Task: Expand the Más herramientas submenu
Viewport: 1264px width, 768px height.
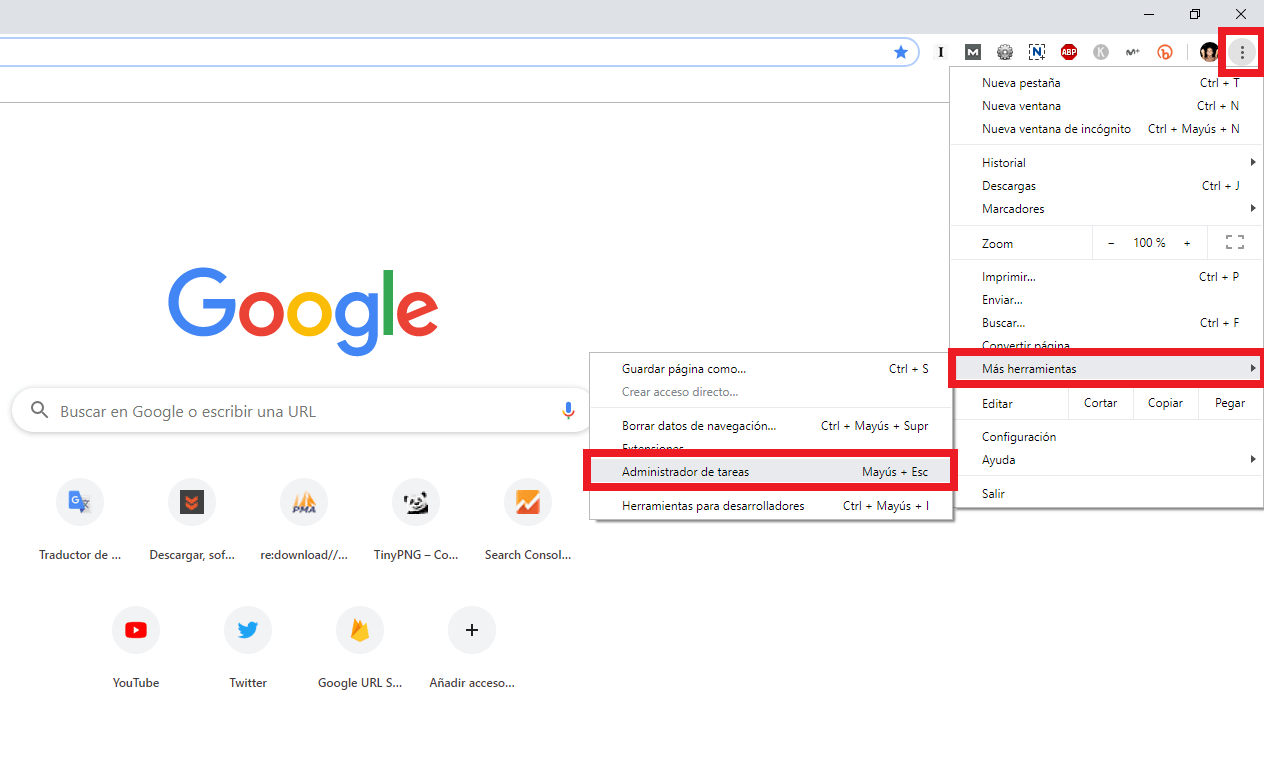Action: pos(1105,369)
